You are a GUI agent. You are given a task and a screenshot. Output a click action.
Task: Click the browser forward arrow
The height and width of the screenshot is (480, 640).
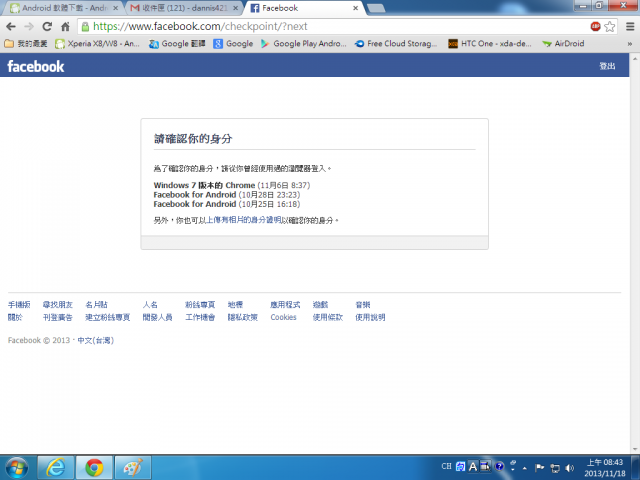[29, 27]
